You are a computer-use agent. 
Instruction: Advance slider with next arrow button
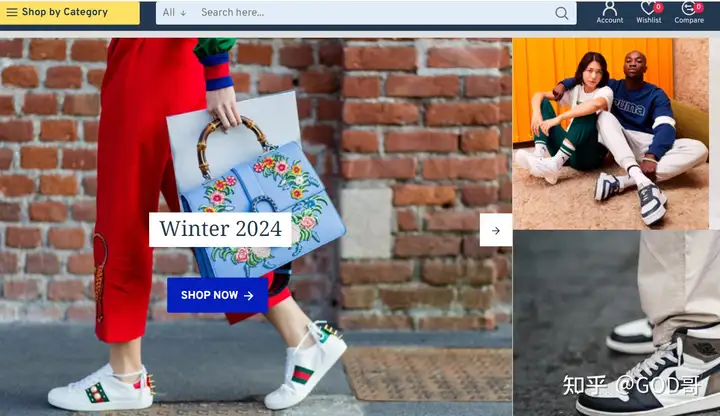[496, 230]
